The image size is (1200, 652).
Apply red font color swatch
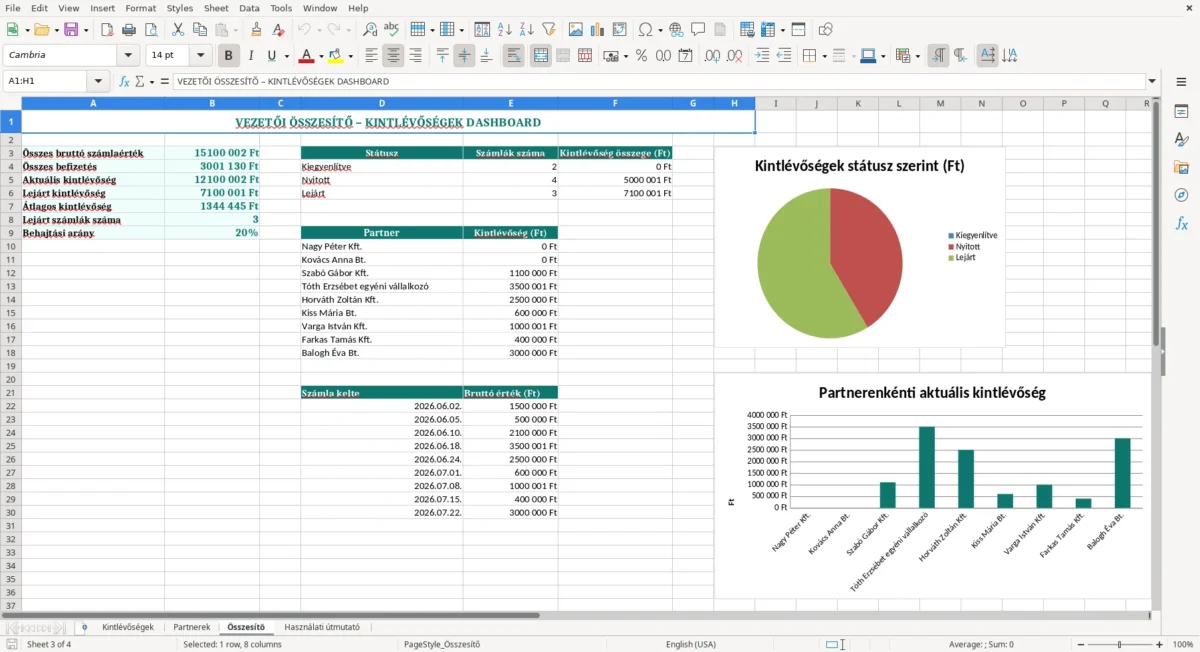pyautogui.click(x=307, y=56)
